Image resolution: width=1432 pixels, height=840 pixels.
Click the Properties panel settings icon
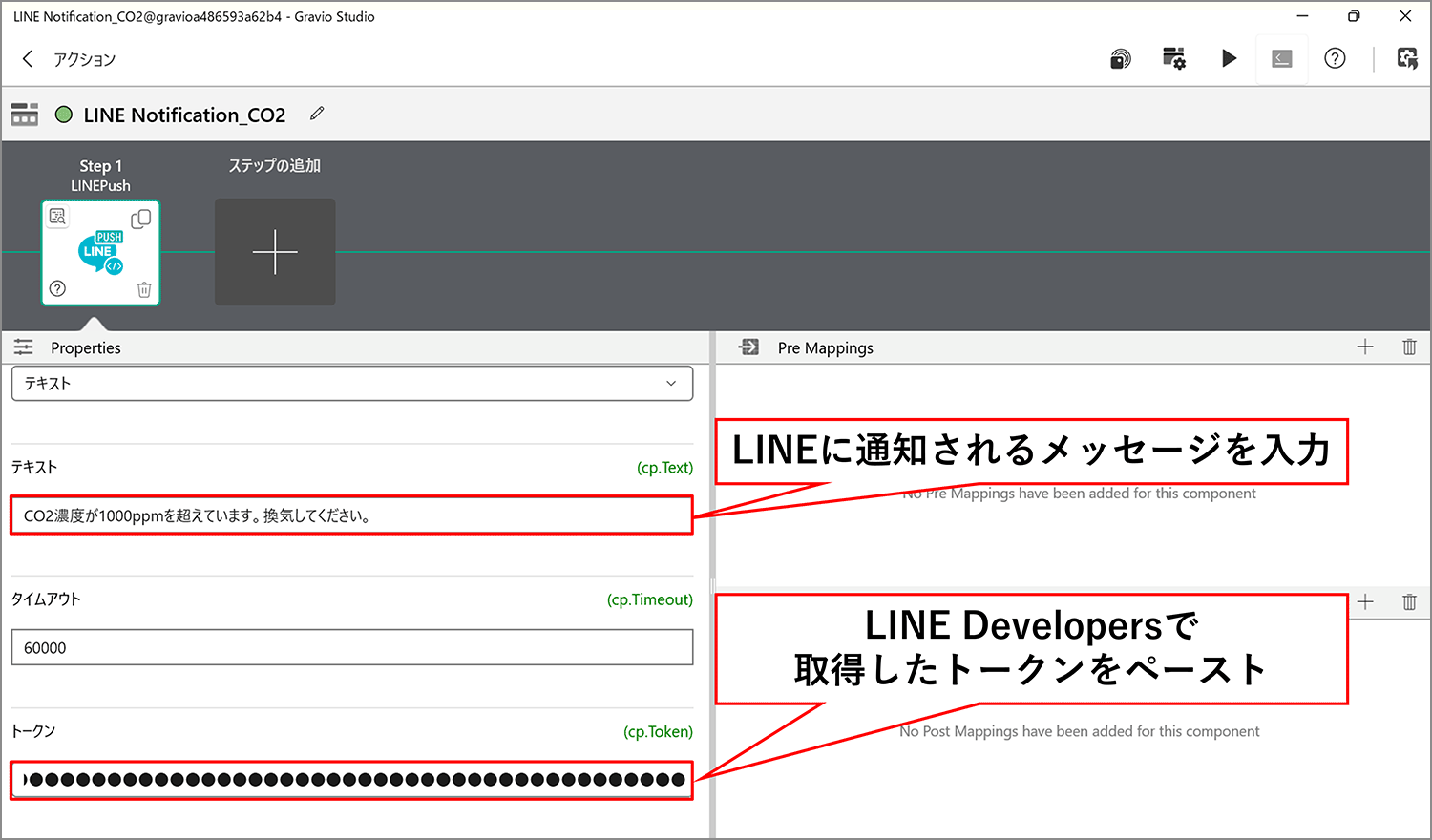24,347
